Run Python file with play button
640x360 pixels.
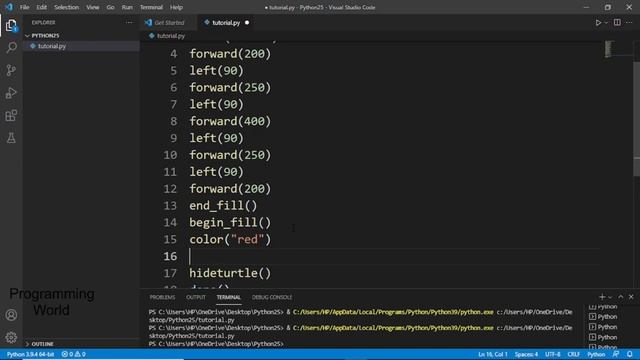[598, 23]
